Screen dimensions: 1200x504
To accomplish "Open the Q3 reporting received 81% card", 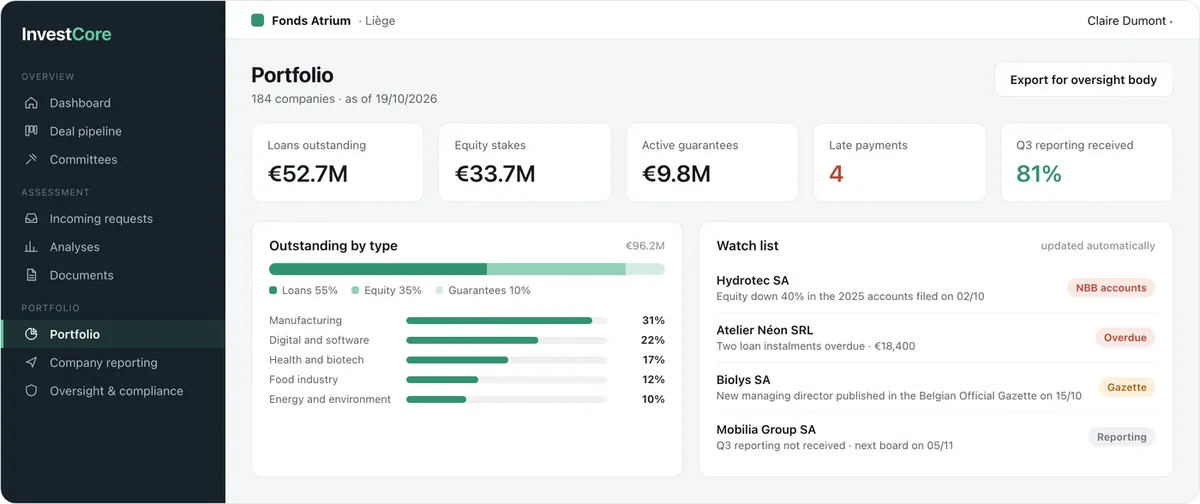I will click(1087, 162).
